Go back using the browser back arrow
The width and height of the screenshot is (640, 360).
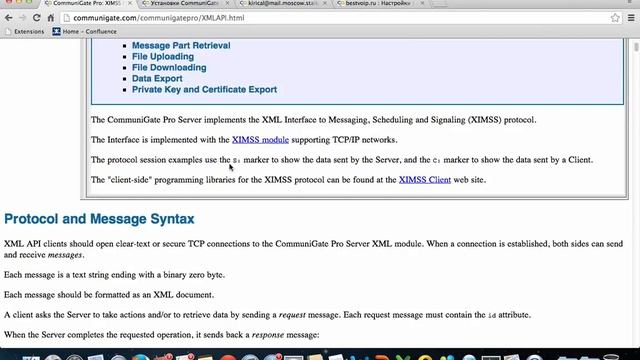tap(9, 18)
